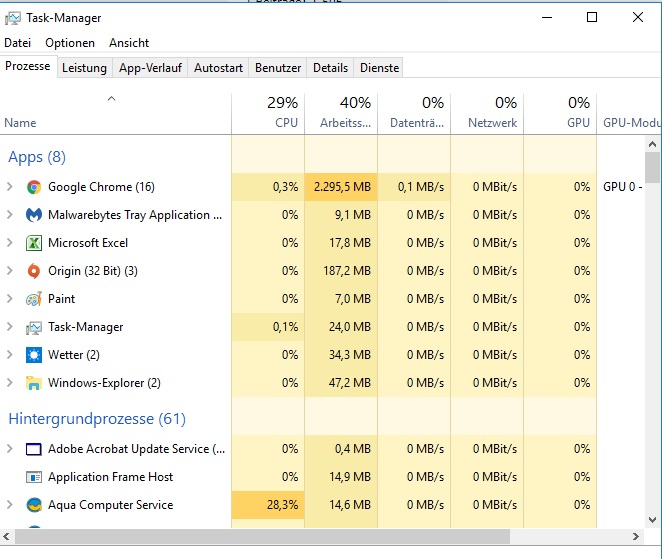Open the Optionen menu
Image resolution: width=662 pixels, height=559 pixels.
coord(70,43)
